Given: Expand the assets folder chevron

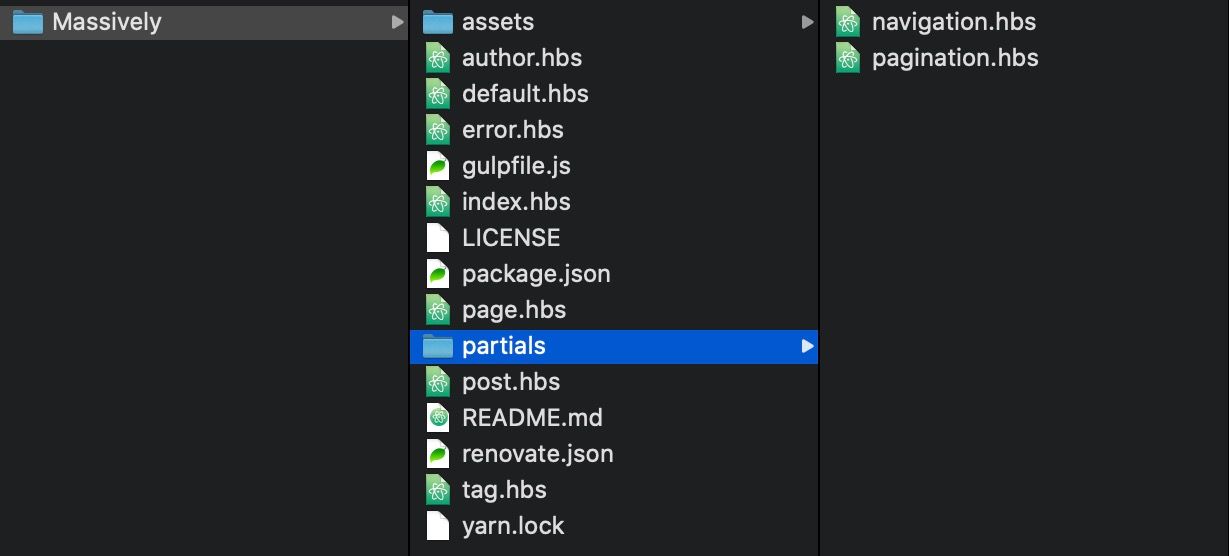Looking at the screenshot, I should [x=807, y=22].
